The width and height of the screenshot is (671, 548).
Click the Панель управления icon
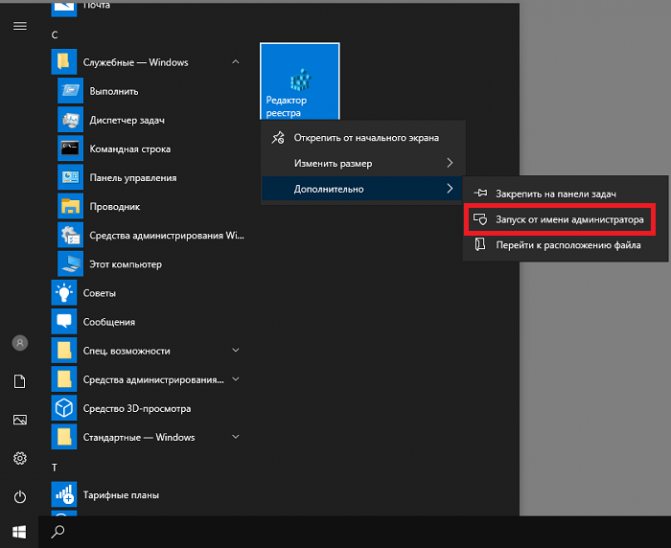tap(70, 177)
